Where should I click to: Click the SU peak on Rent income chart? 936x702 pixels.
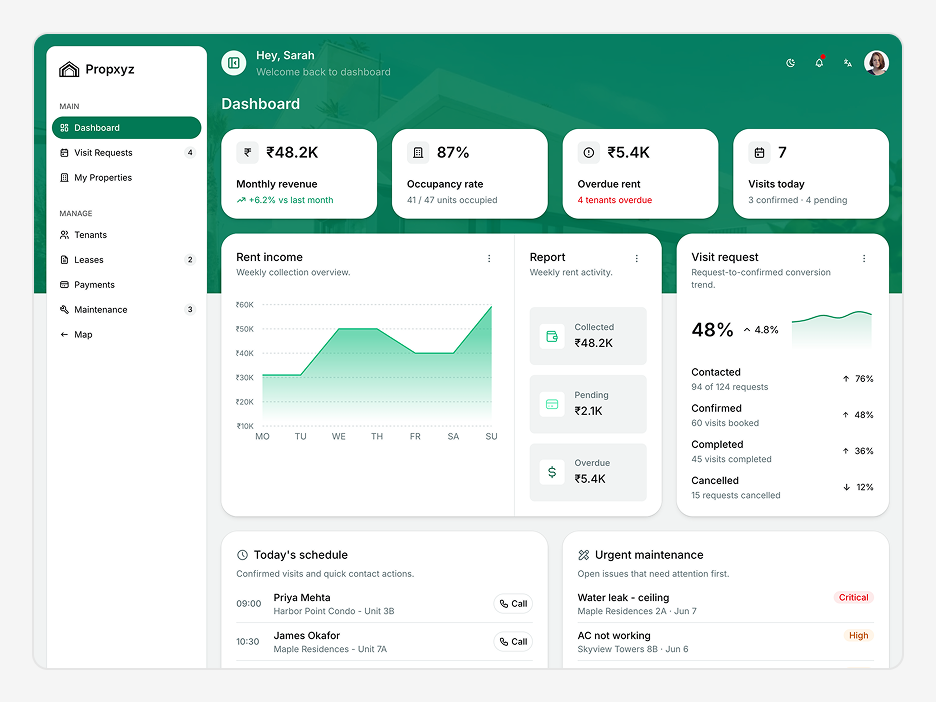tap(491, 307)
